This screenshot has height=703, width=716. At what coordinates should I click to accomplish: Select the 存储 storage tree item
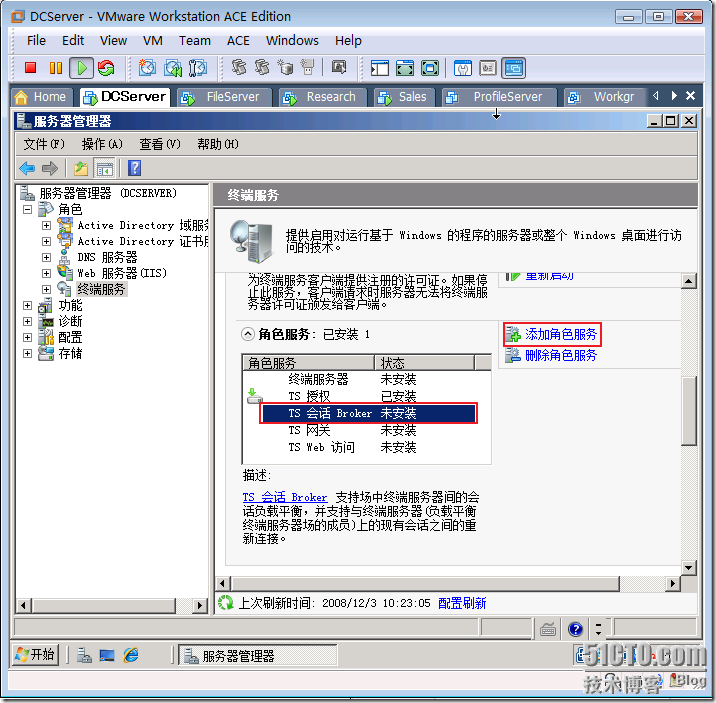70,353
